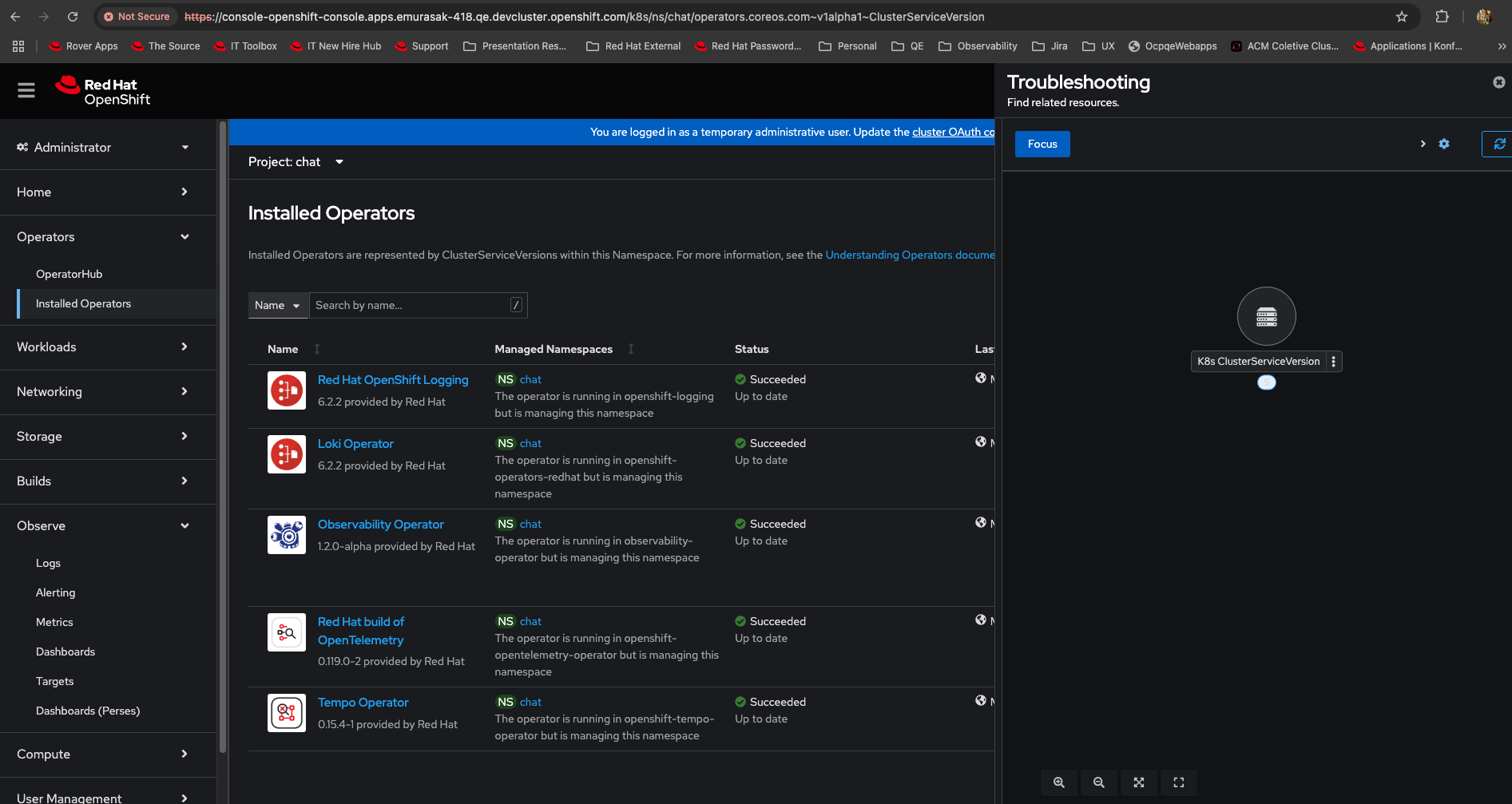This screenshot has height=804, width=1512.
Task: Go to OperatorHub in the sidebar
Action: [69, 274]
